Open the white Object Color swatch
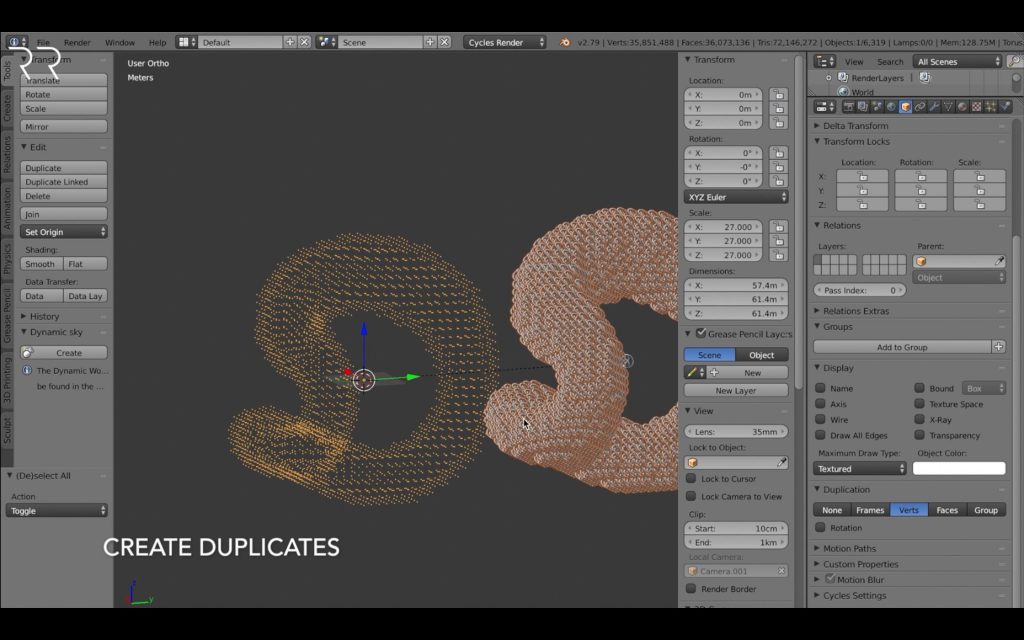 [x=959, y=468]
